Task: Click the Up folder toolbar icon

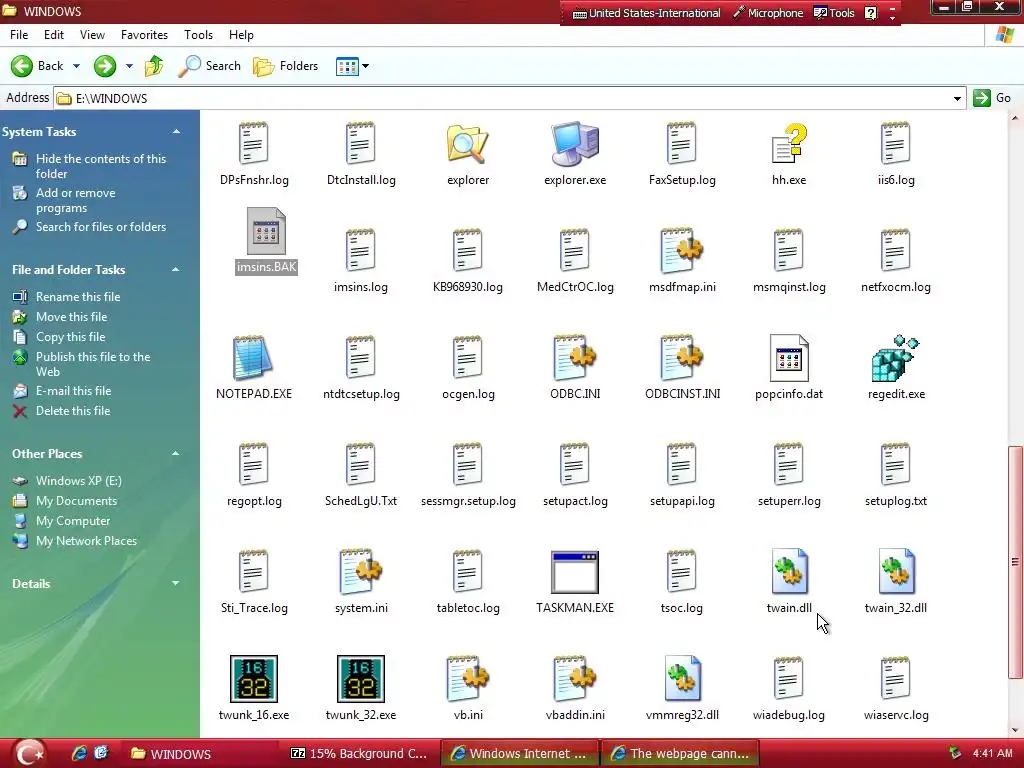Action: click(154, 66)
